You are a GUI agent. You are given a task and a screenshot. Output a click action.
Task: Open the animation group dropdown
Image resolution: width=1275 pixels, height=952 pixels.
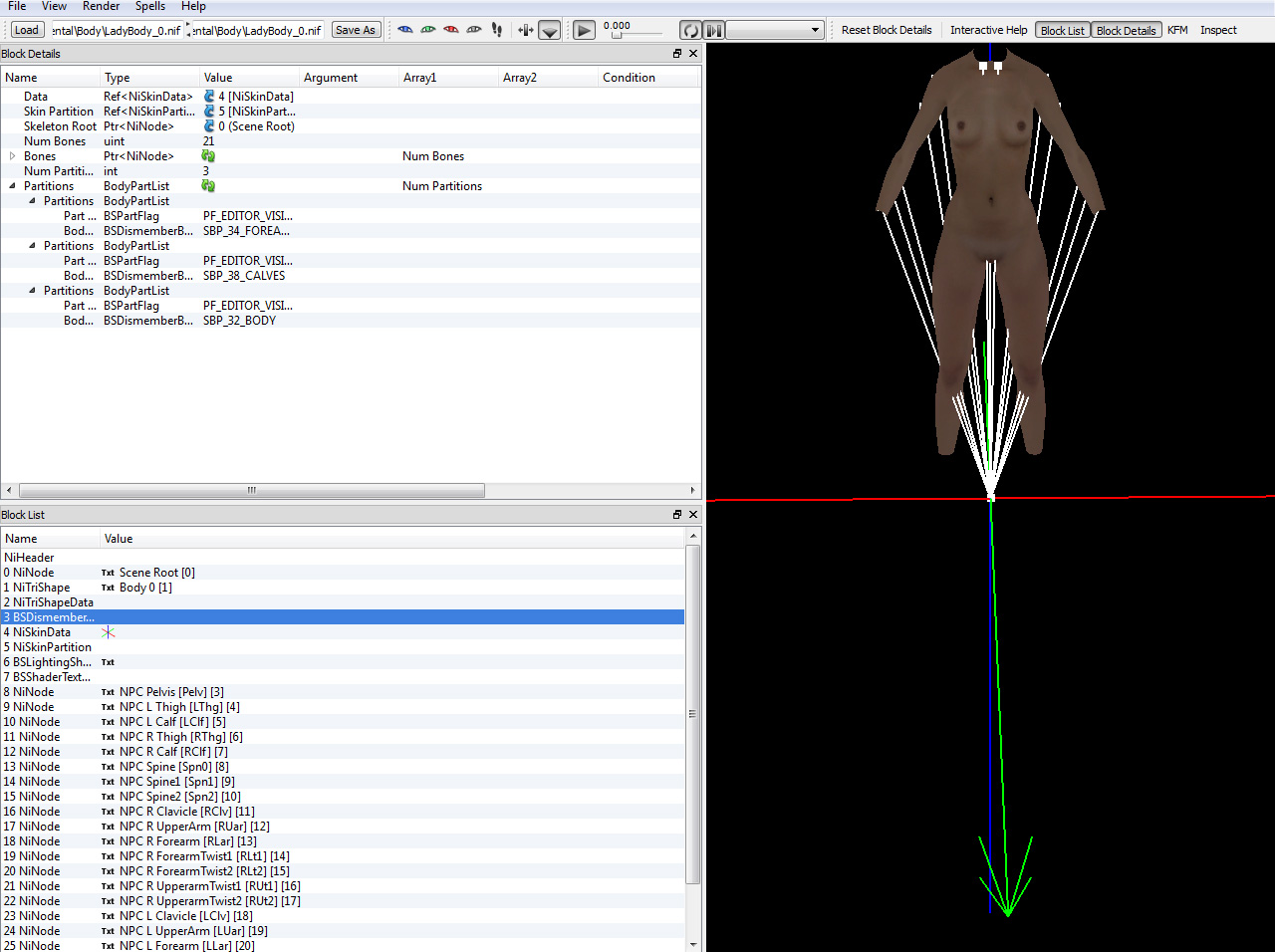coord(775,30)
